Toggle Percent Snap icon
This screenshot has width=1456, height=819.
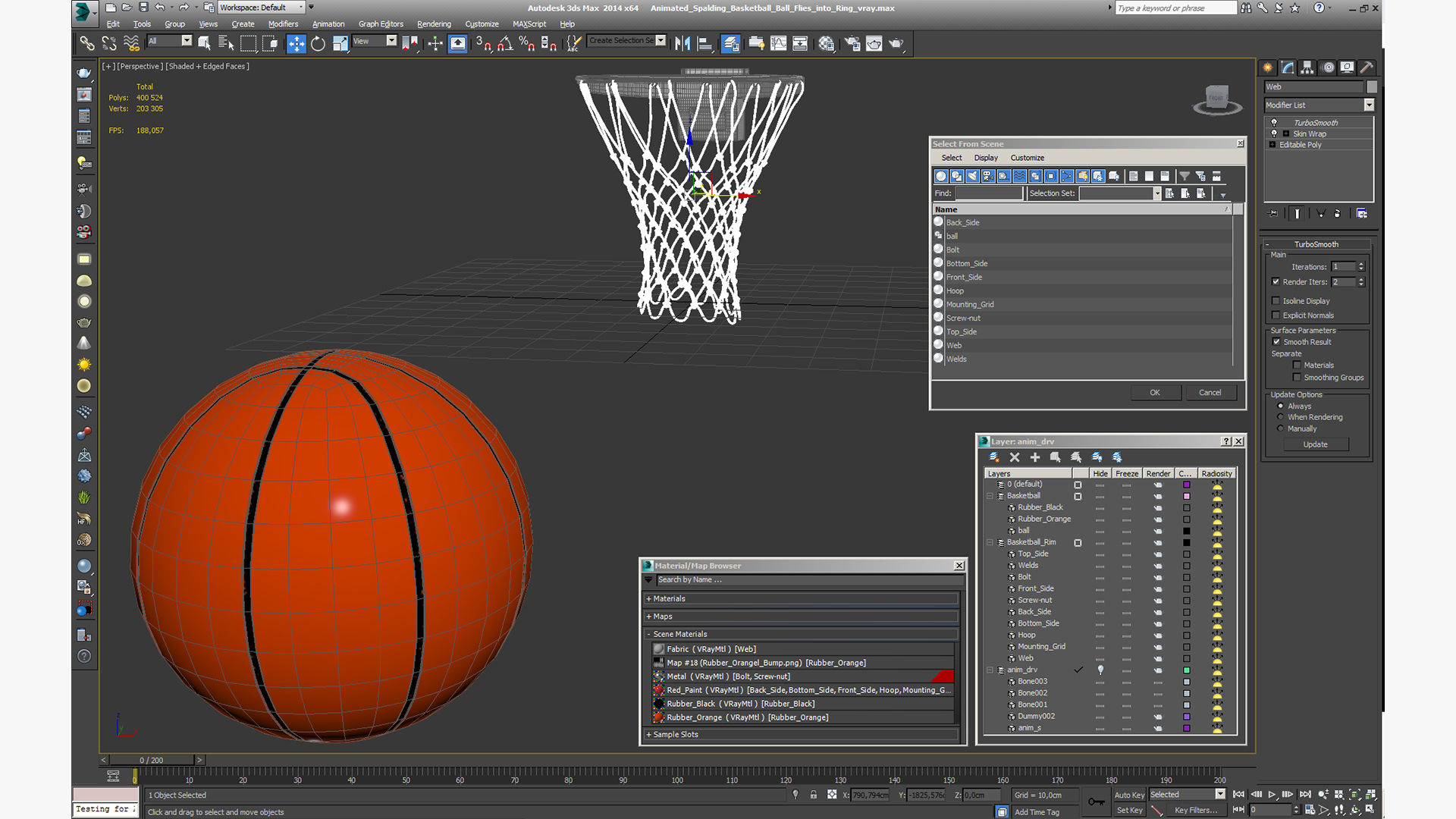(527, 44)
